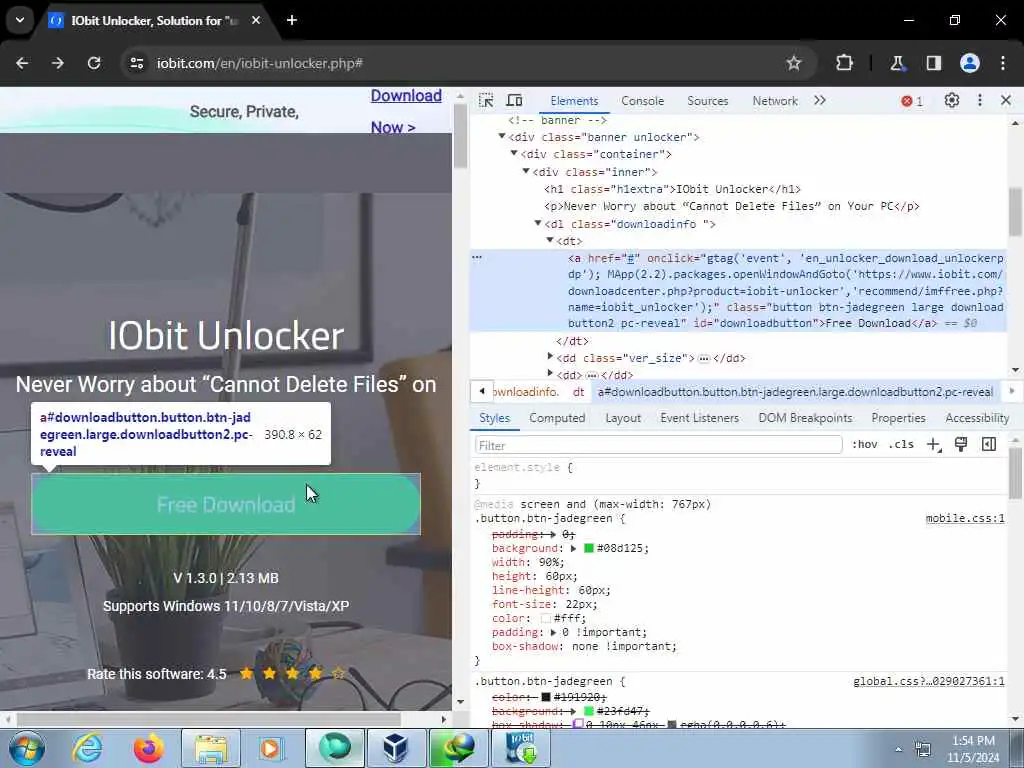Open Internet Explorer from the taskbar
This screenshot has width=1024, height=768.
click(x=88, y=748)
